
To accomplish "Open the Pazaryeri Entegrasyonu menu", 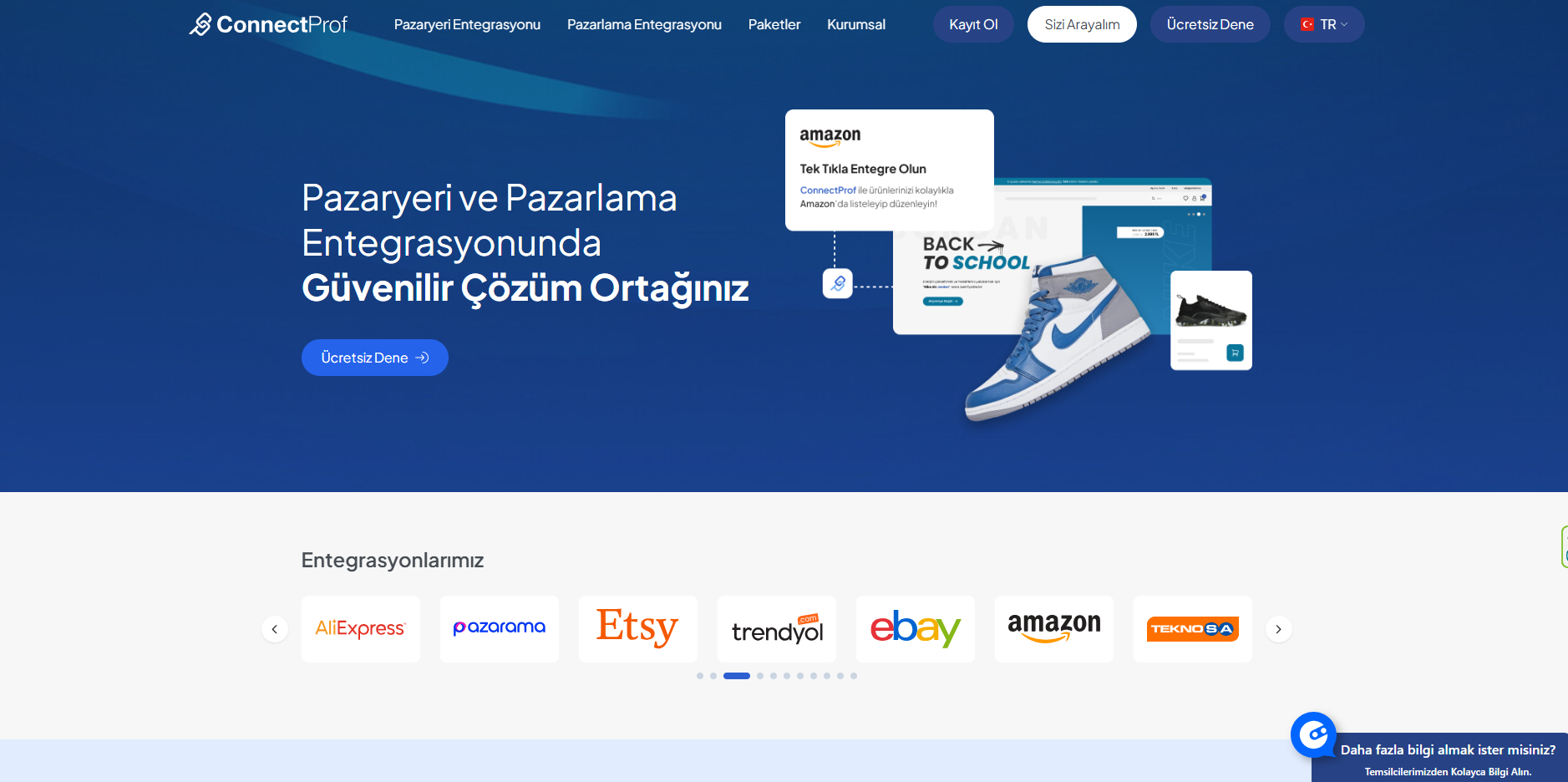I will coord(467,24).
